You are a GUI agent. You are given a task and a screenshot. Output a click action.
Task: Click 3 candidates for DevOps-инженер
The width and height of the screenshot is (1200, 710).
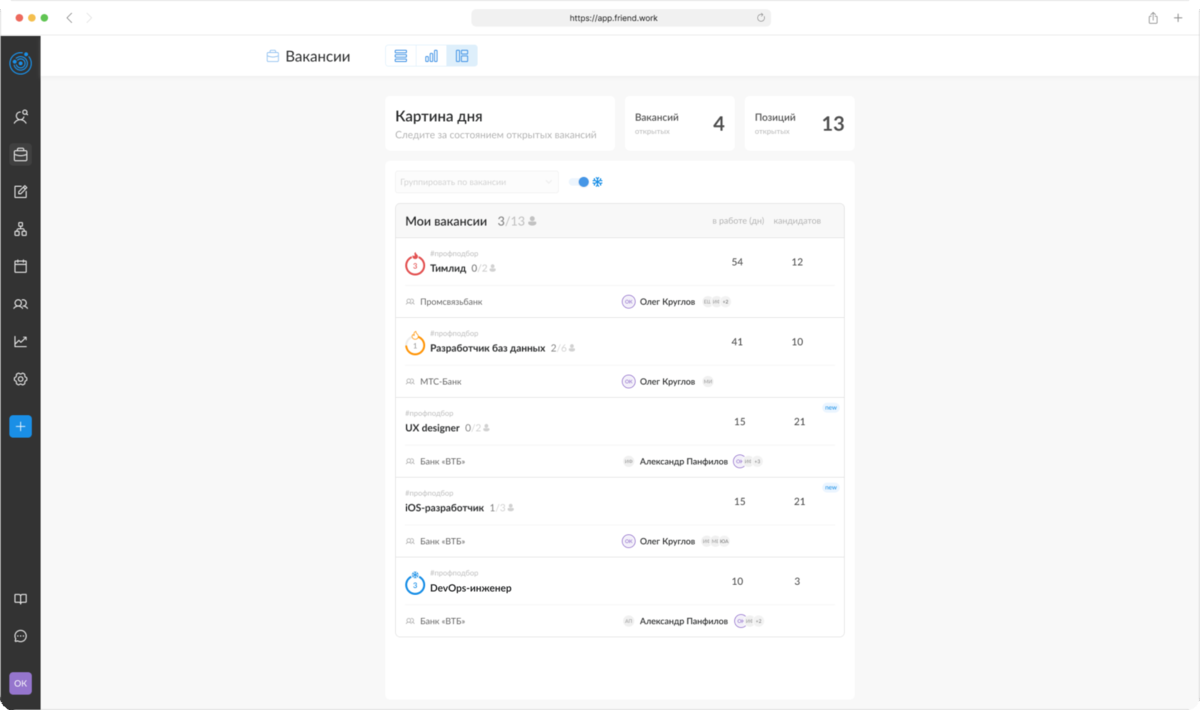[797, 581]
